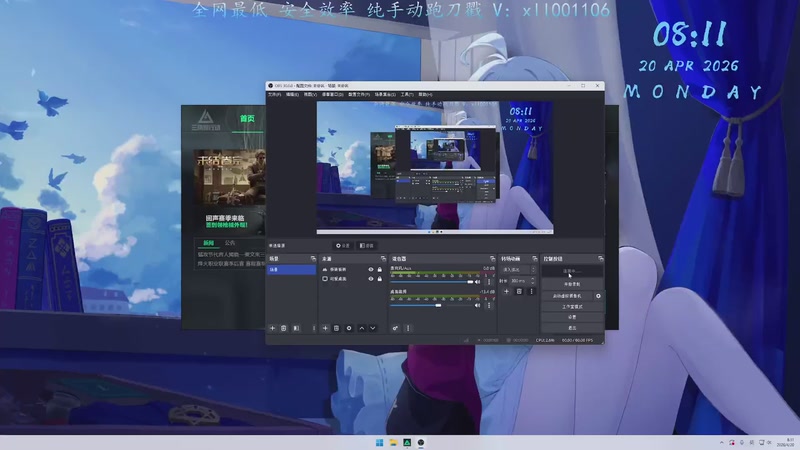Float the Controls dock via header icon

coord(600,259)
